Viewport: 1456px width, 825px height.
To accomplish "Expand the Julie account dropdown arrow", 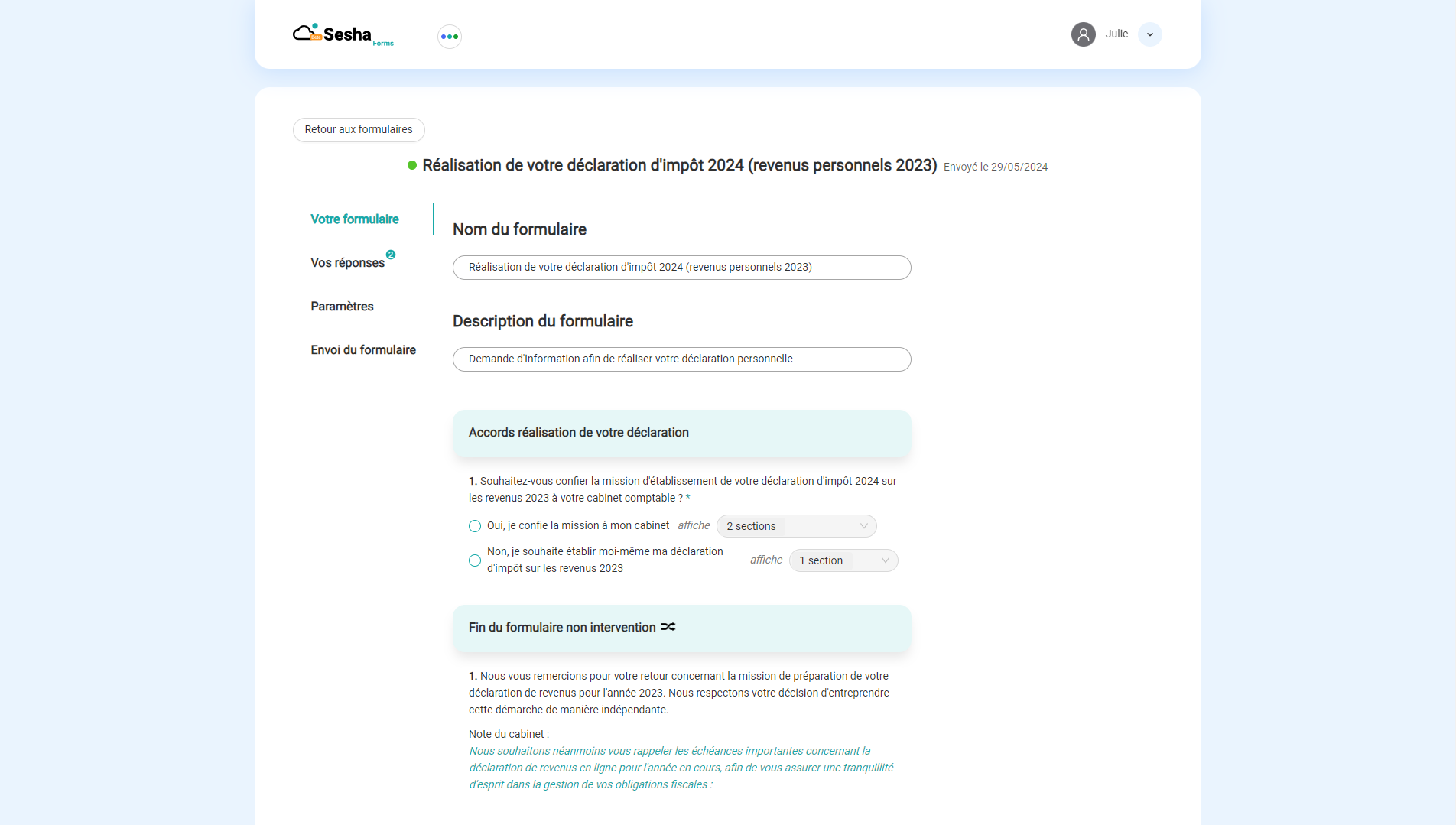I will pyautogui.click(x=1149, y=34).
